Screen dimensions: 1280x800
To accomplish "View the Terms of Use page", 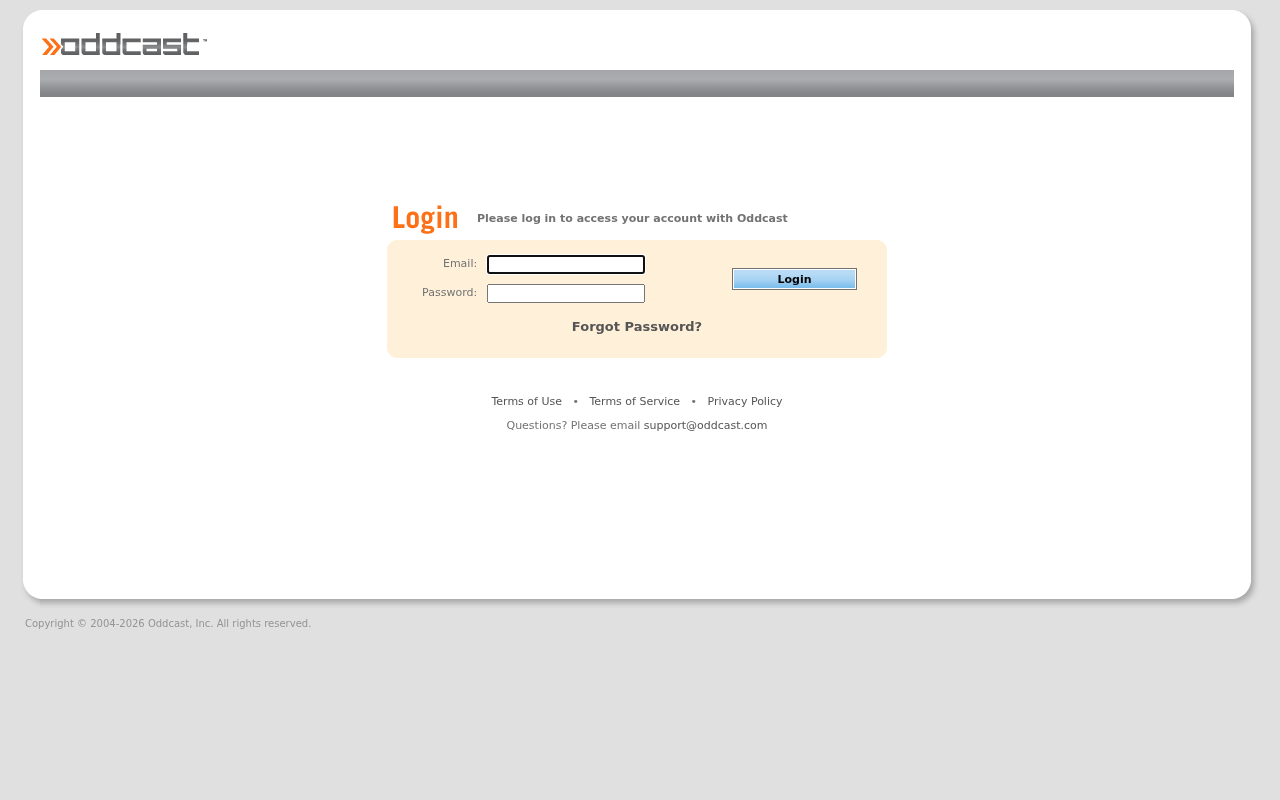I will 526,402.
